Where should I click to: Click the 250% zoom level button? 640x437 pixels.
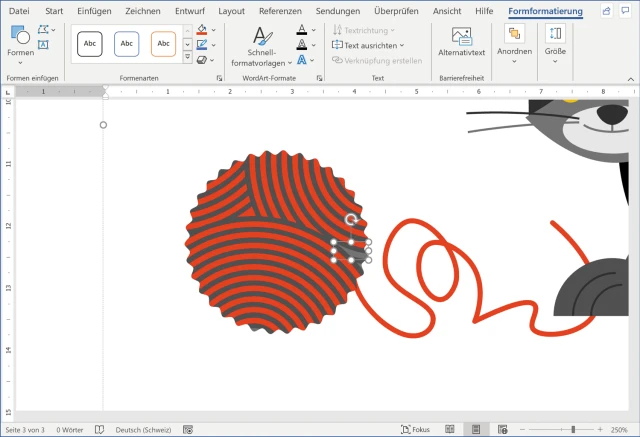[620, 429]
